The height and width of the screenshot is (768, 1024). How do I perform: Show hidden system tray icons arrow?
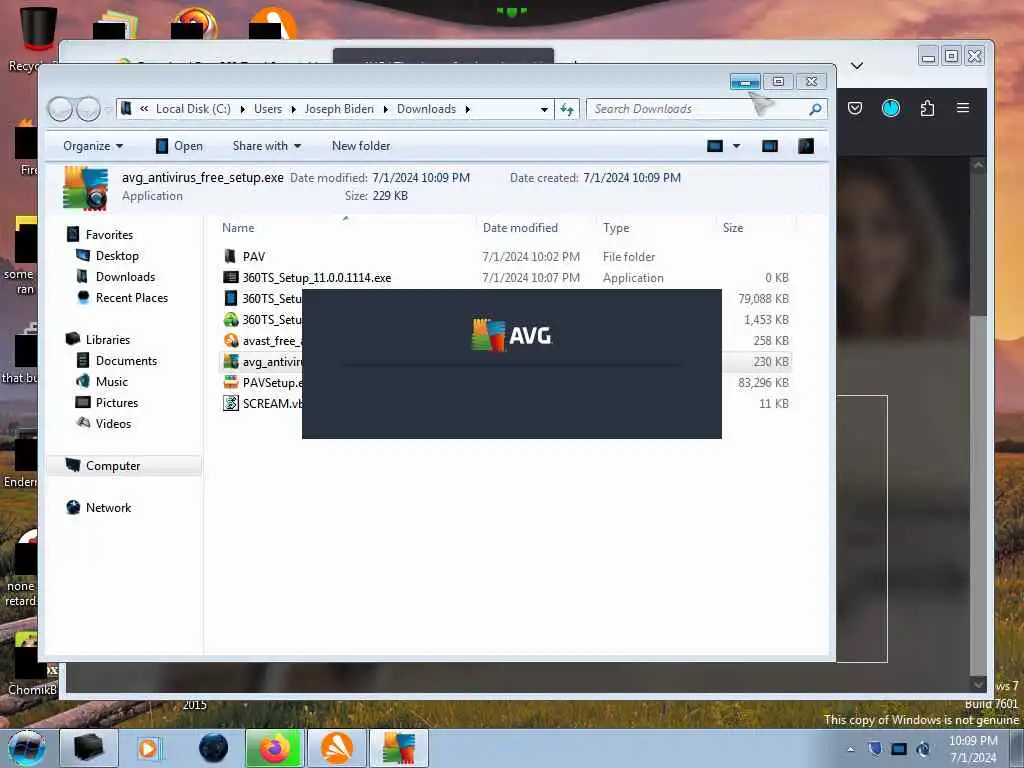pyautogui.click(x=850, y=749)
